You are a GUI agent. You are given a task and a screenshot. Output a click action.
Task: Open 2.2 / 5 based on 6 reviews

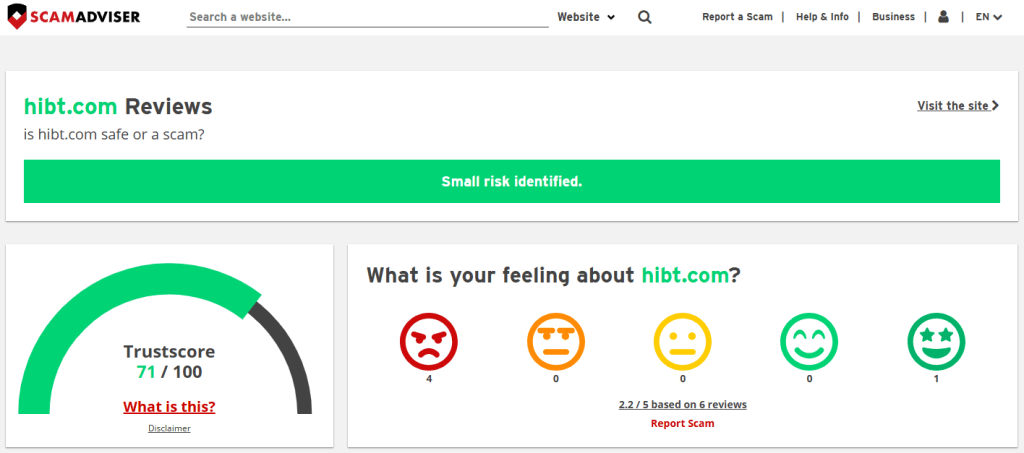click(x=682, y=405)
